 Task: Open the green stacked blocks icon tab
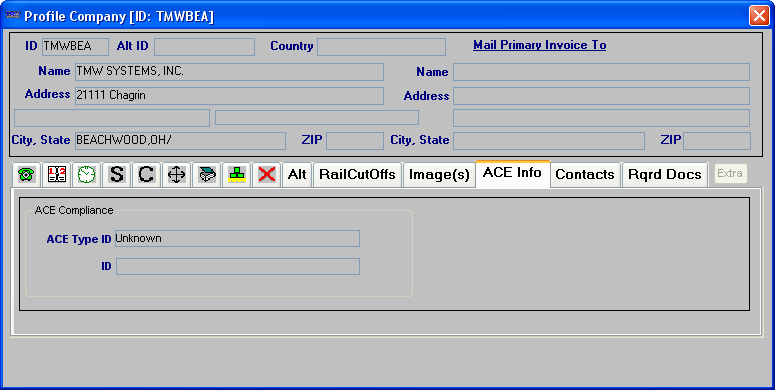[x=237, y=174]
